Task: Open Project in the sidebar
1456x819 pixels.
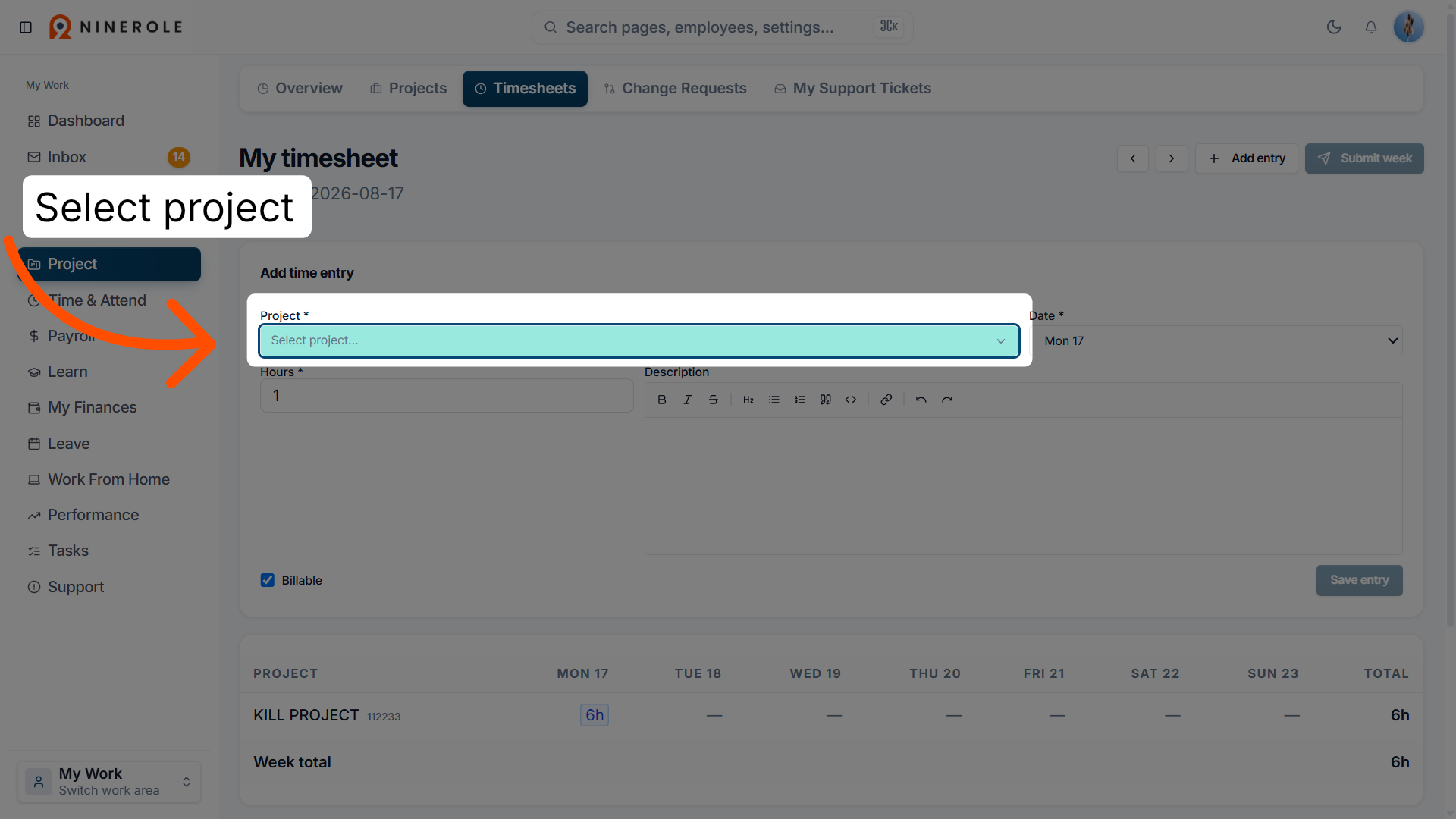Action: [109, 264]
